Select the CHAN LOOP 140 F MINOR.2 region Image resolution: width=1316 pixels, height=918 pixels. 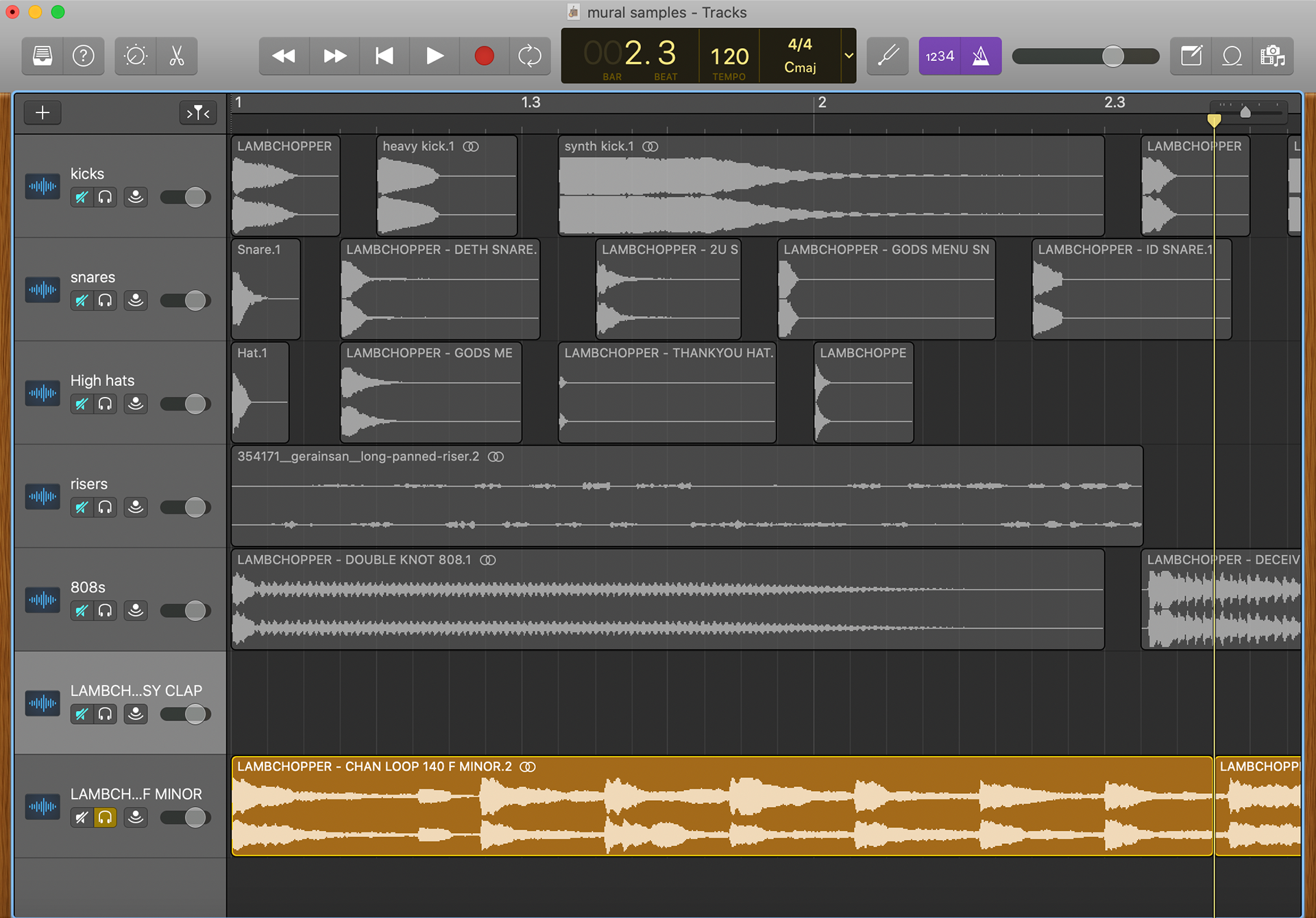[x=722, y=806]
